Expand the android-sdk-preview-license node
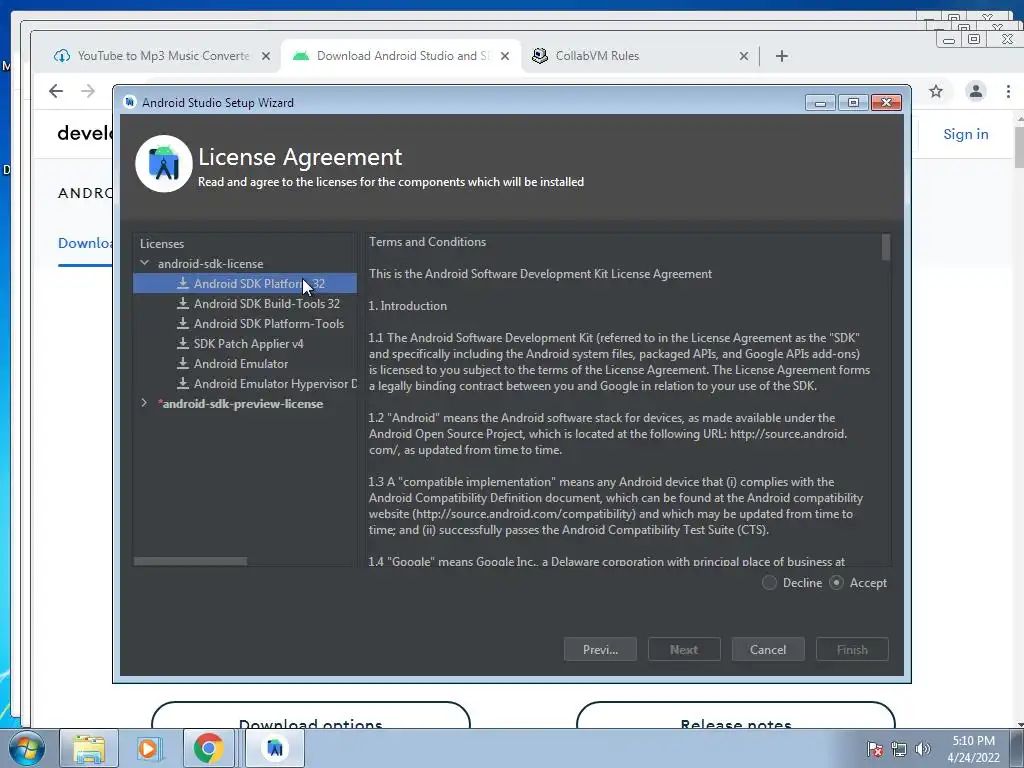Viewport: 1024px width, 768px height. (144, 403)
